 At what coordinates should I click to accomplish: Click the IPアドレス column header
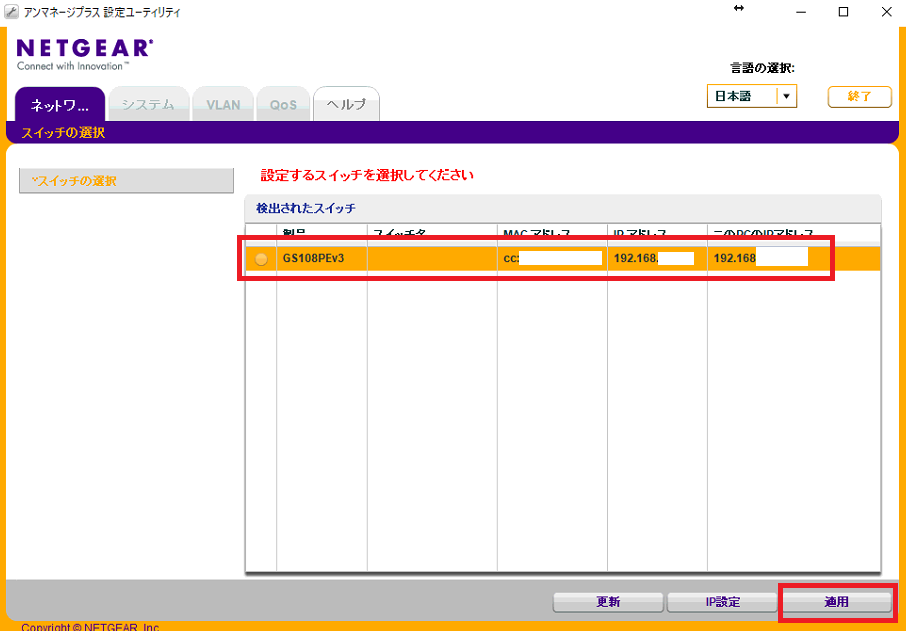[640, 232]
